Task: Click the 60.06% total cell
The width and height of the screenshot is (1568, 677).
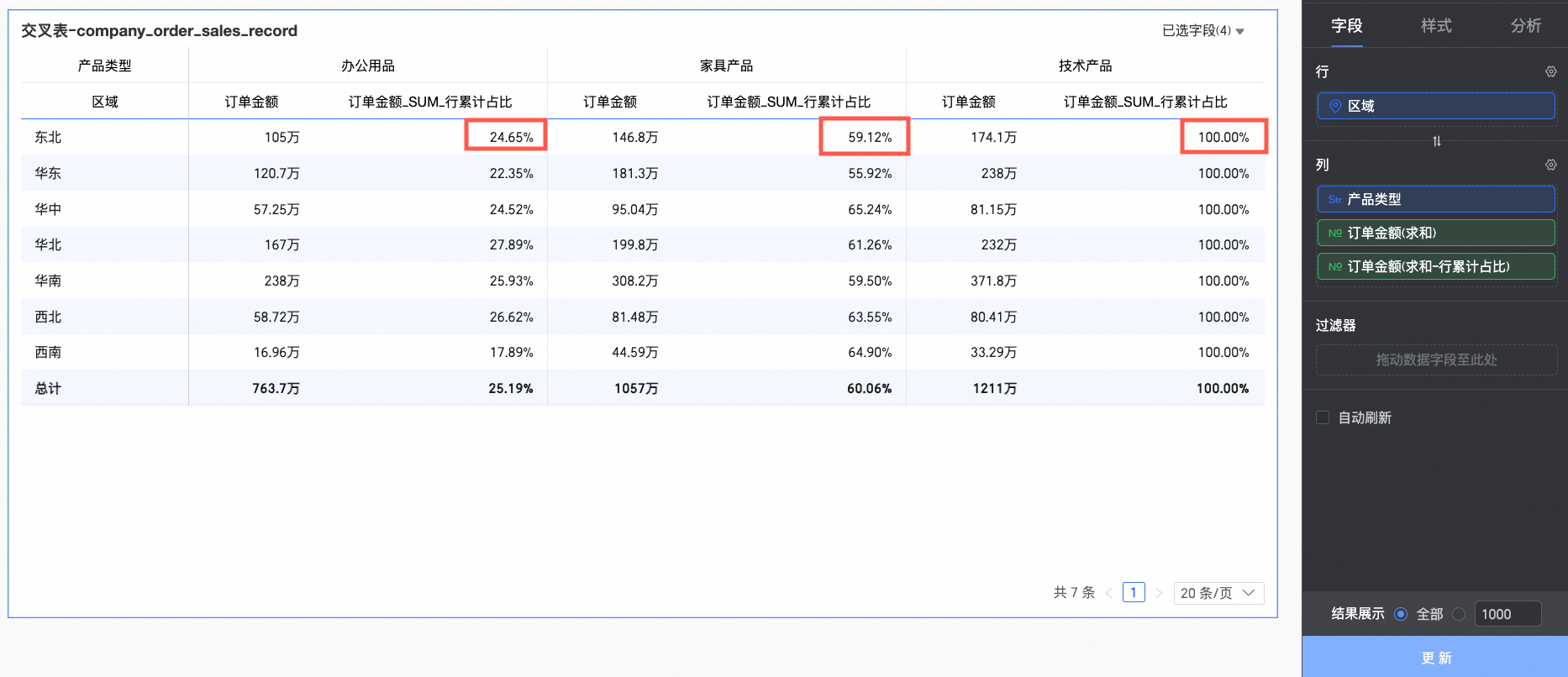Action: point(869,388)
